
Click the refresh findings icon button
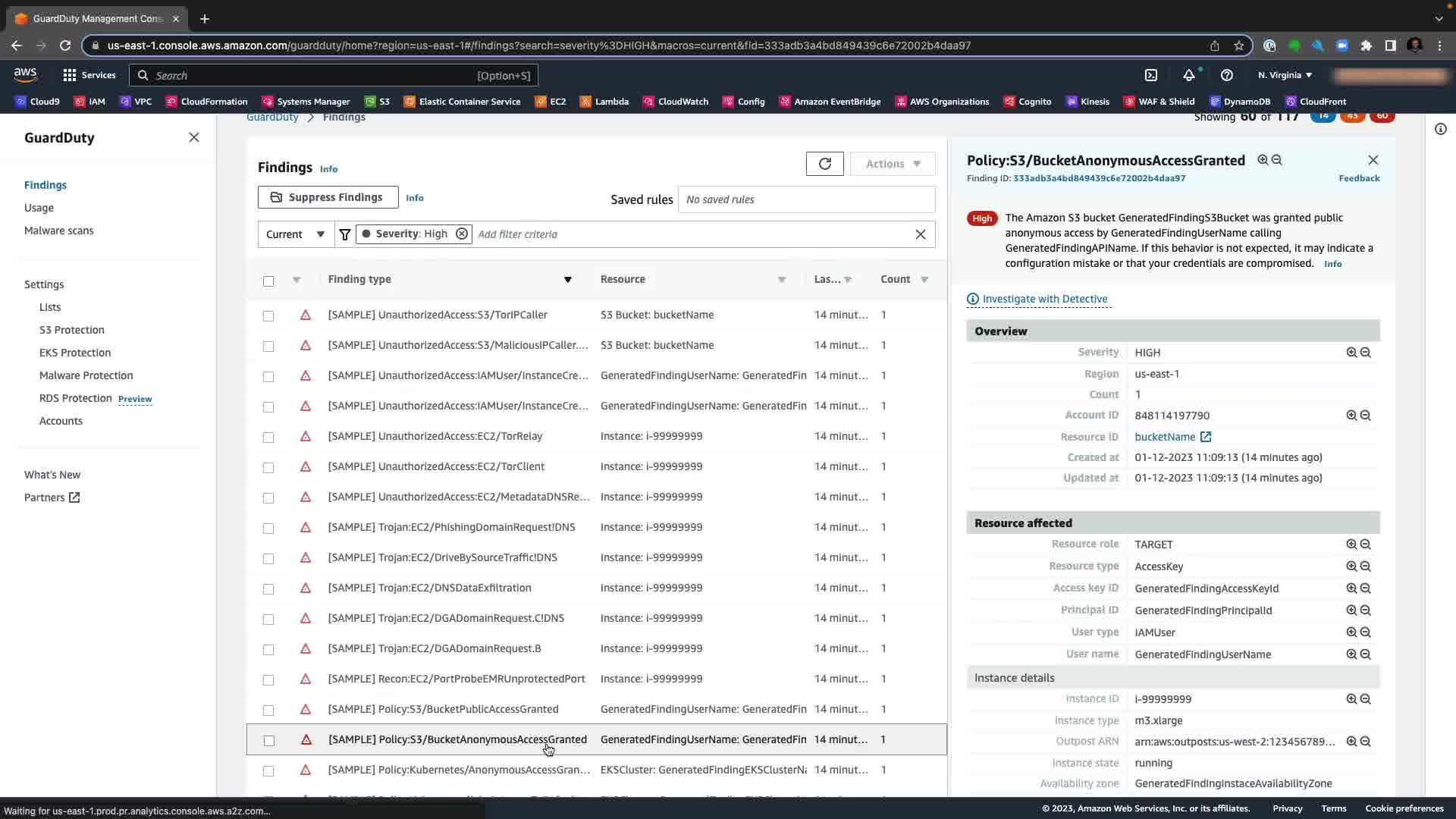(824, 164)
